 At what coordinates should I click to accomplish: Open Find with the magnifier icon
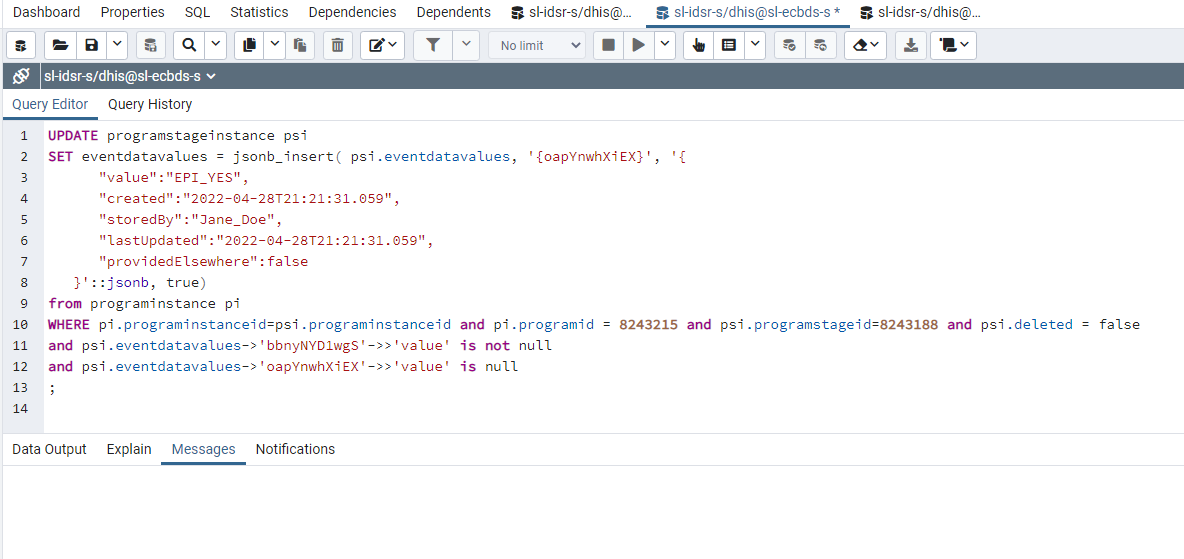tap(190, 45)
